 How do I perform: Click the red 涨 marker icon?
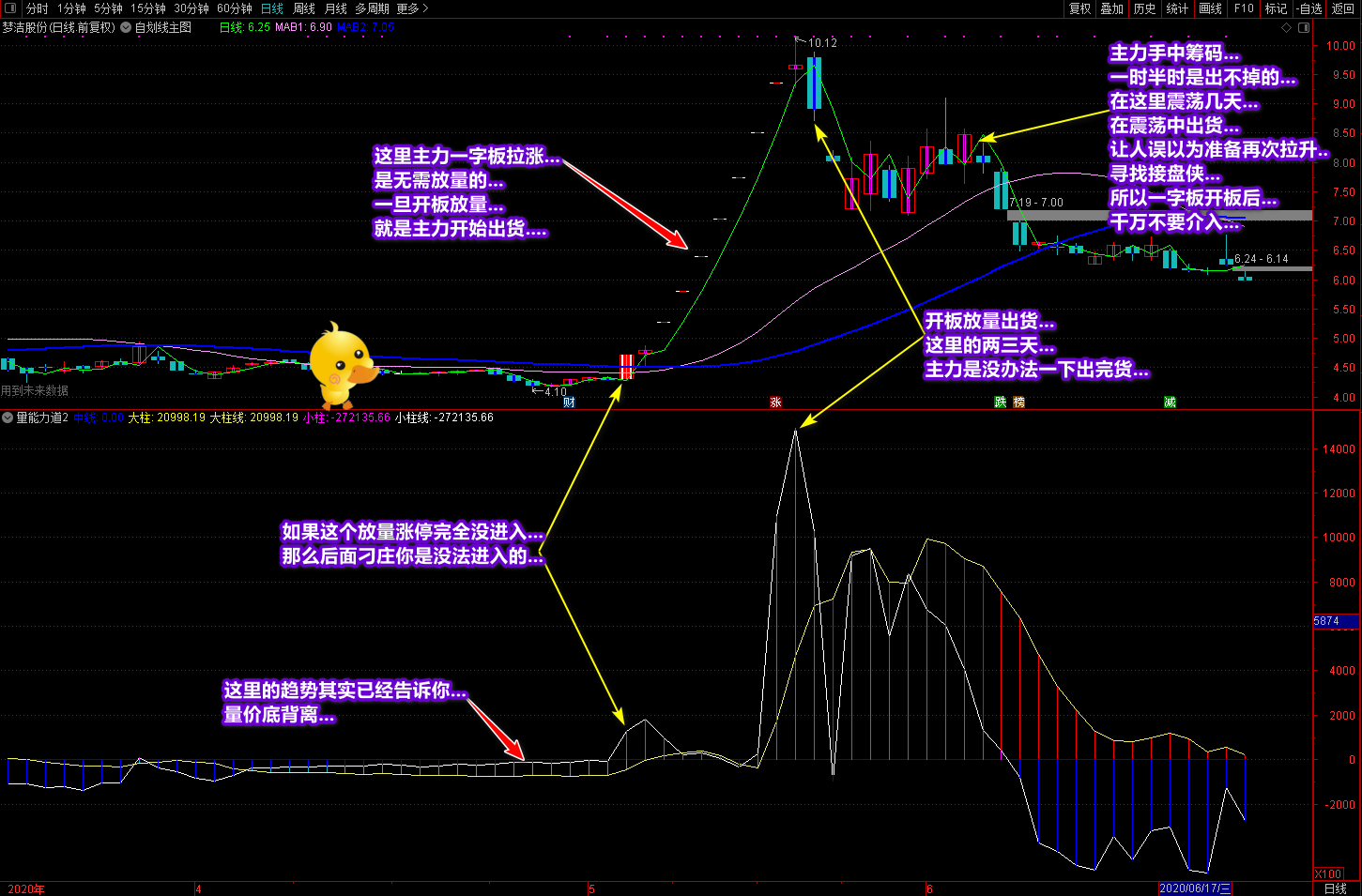(x=775, y=402)
